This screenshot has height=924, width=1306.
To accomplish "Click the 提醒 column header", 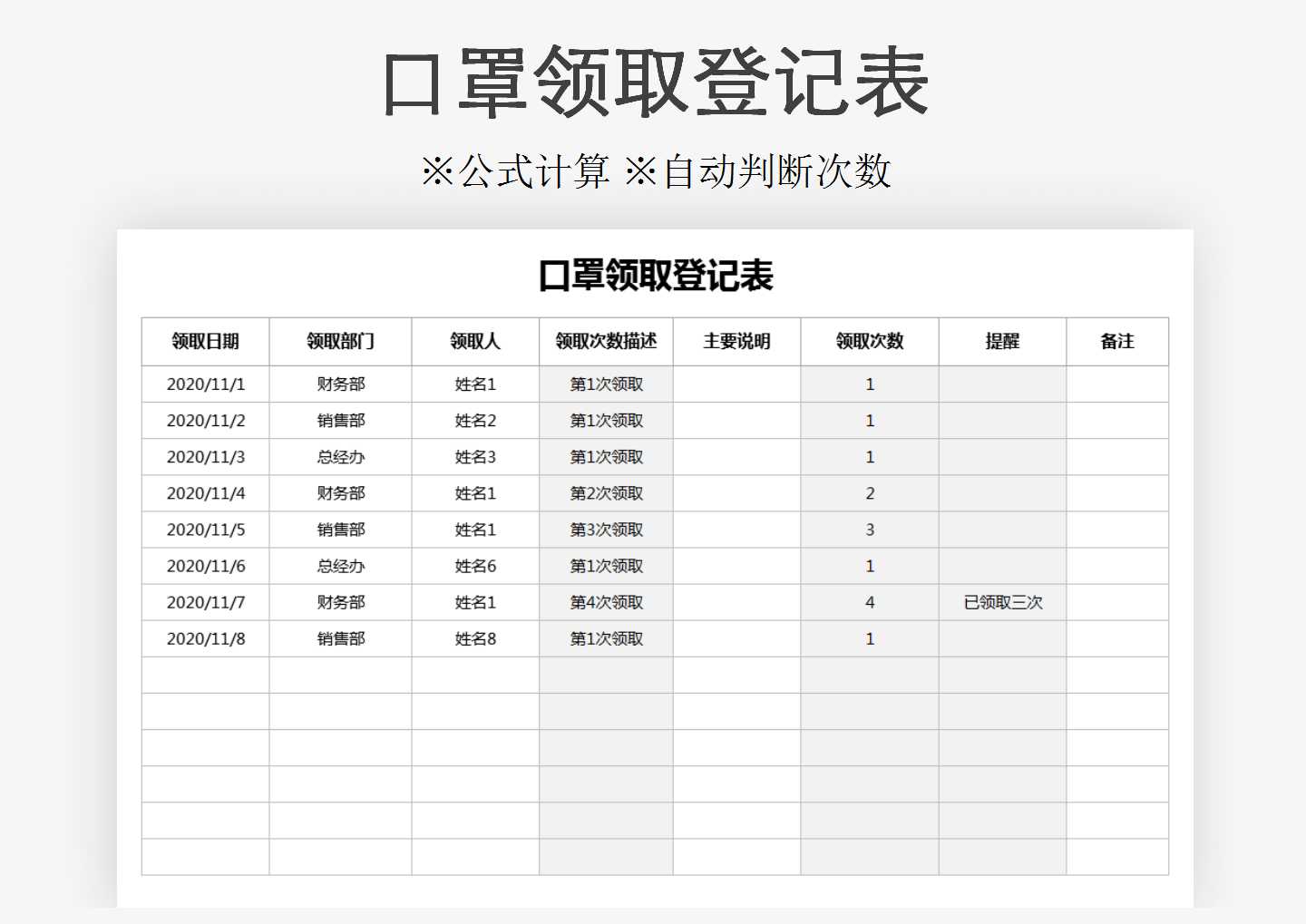I will click(x=1002, y=342).
